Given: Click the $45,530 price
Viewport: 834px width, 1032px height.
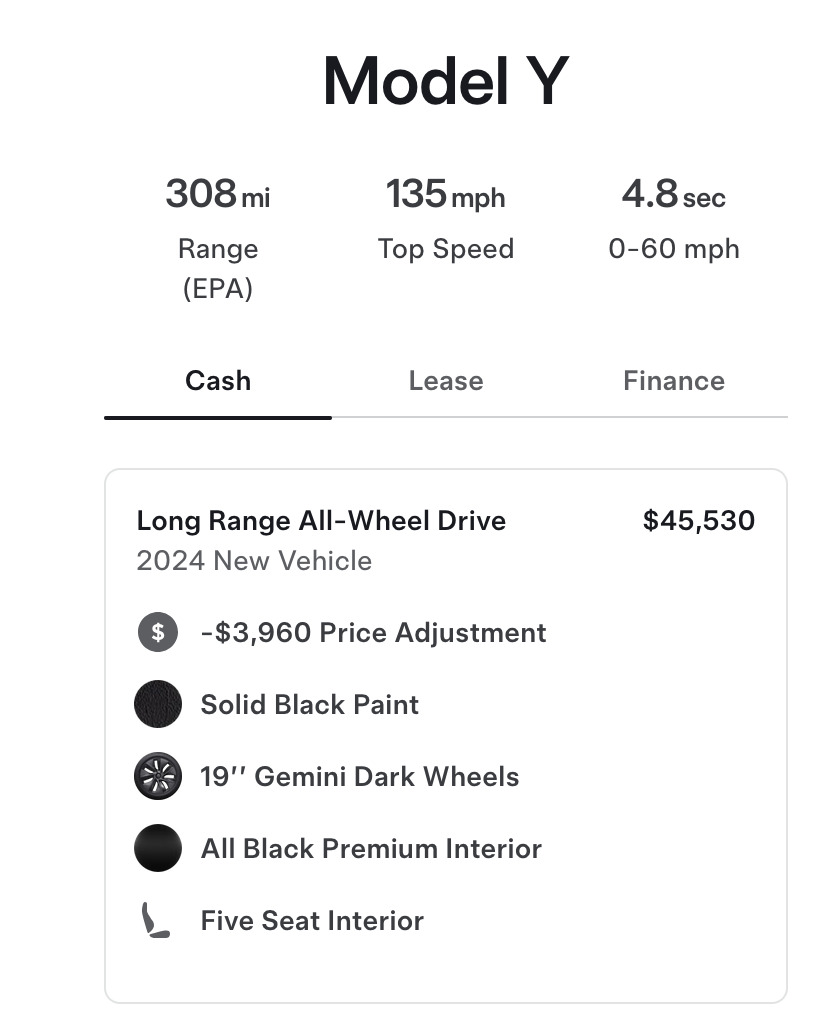Looking at the screenshot, I should pos(699,521).
